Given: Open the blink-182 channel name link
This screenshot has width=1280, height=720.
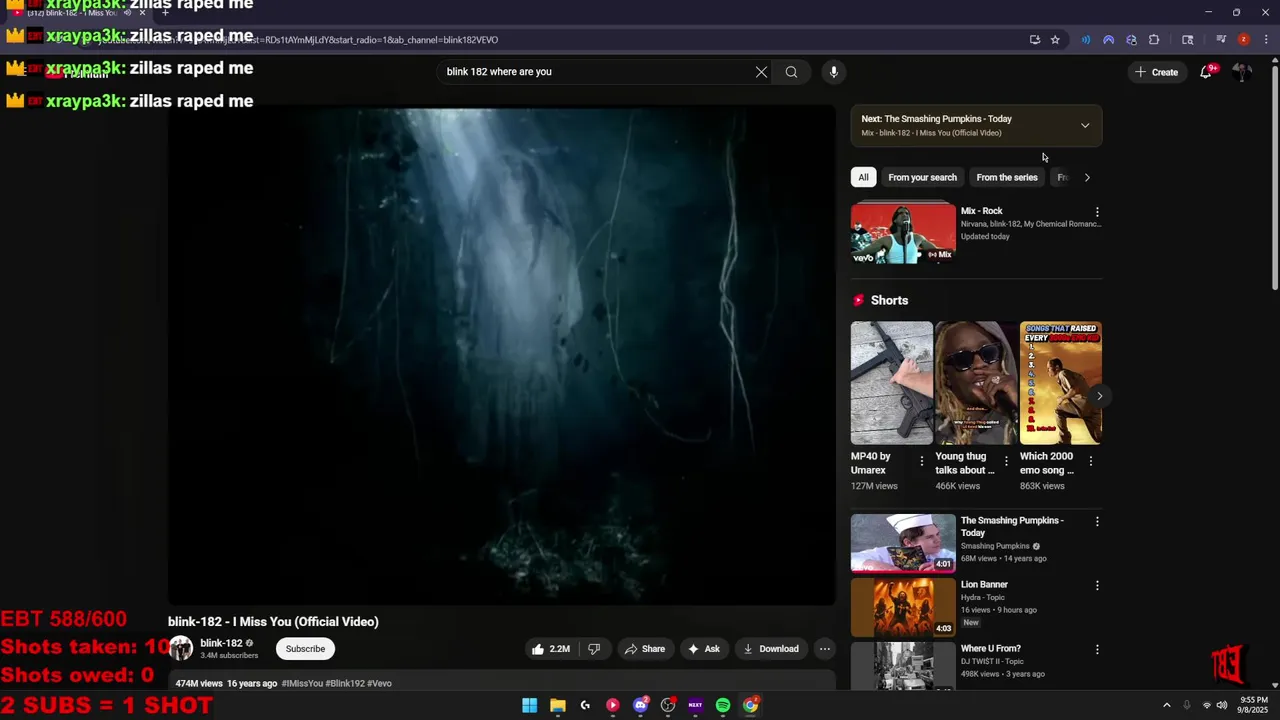Looking at the screenshot, I should click(221, 643).
